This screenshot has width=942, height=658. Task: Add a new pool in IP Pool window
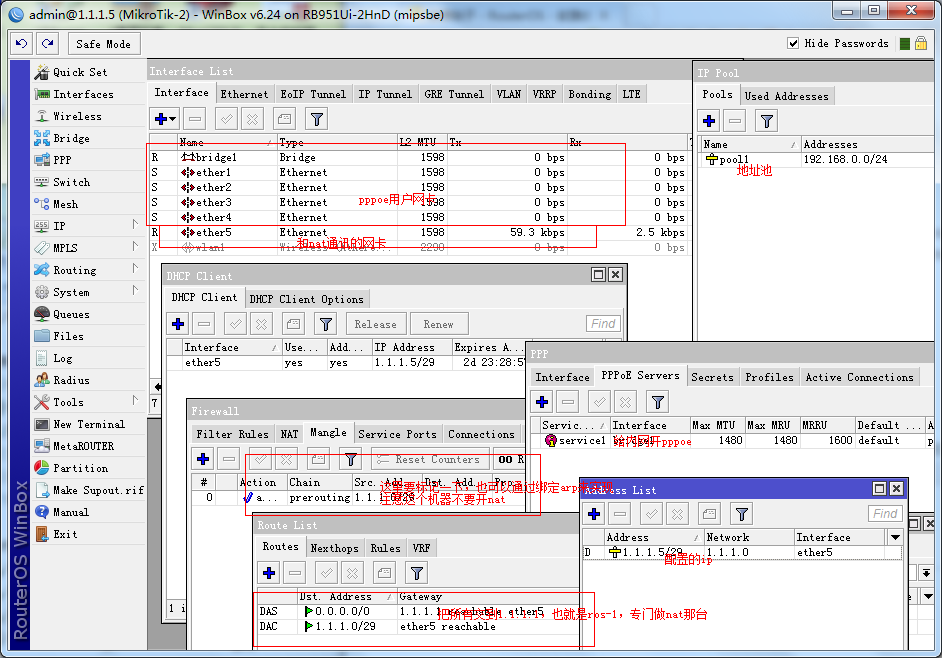709,121
